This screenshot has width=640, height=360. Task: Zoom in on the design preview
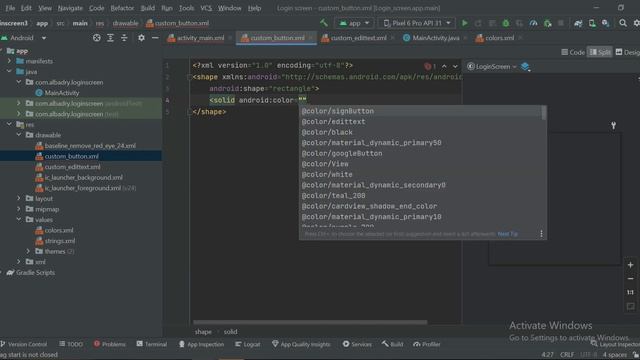pos(630,265)
